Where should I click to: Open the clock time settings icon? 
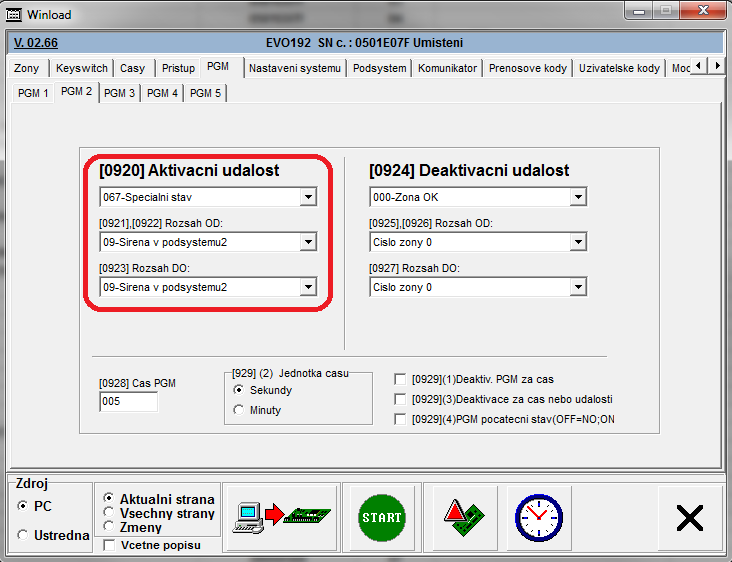[x=538, y=518]
